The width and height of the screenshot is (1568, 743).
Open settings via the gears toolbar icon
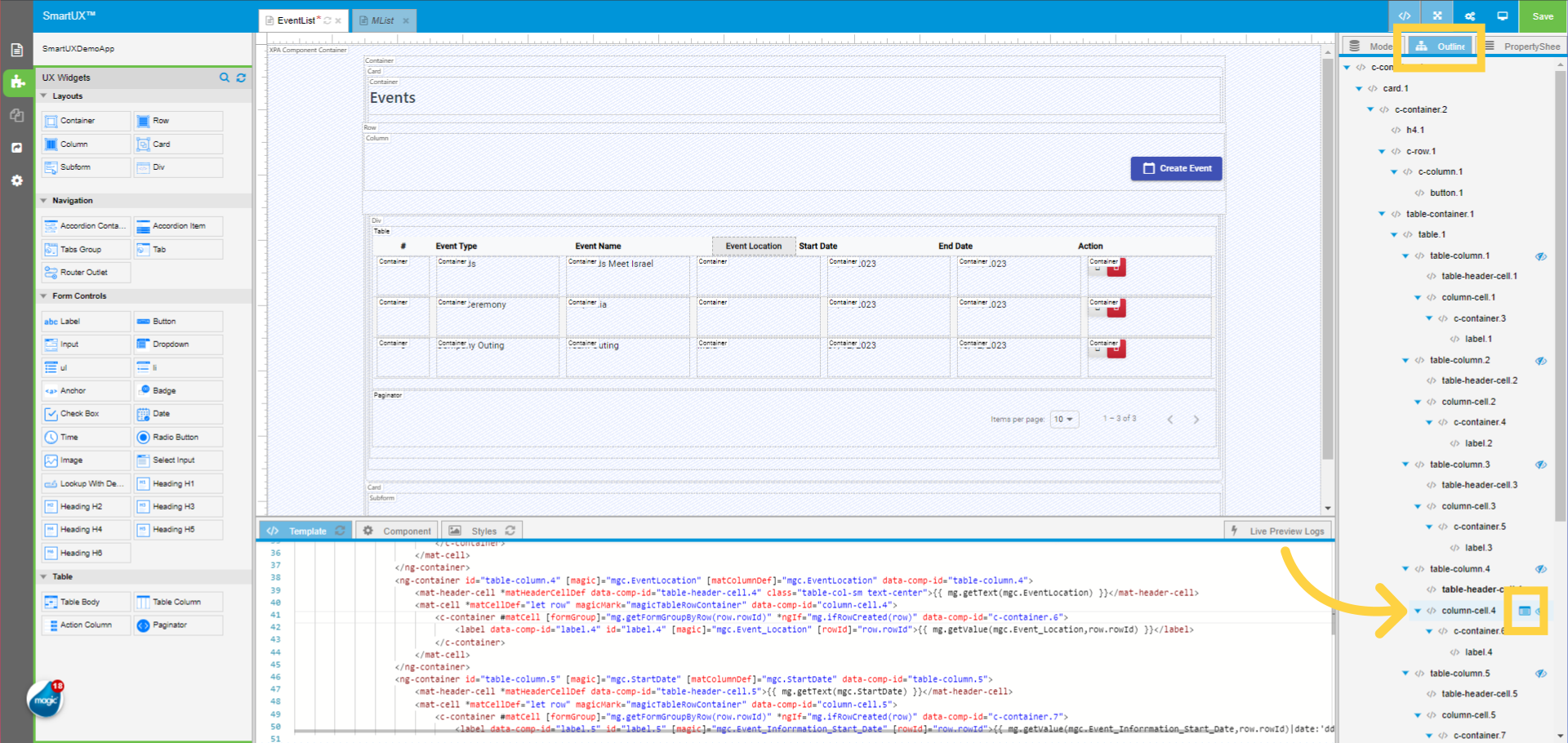tap(1470, 16)
